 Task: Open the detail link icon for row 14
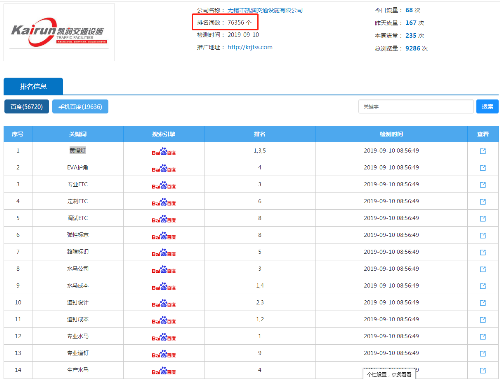[483, 370]
